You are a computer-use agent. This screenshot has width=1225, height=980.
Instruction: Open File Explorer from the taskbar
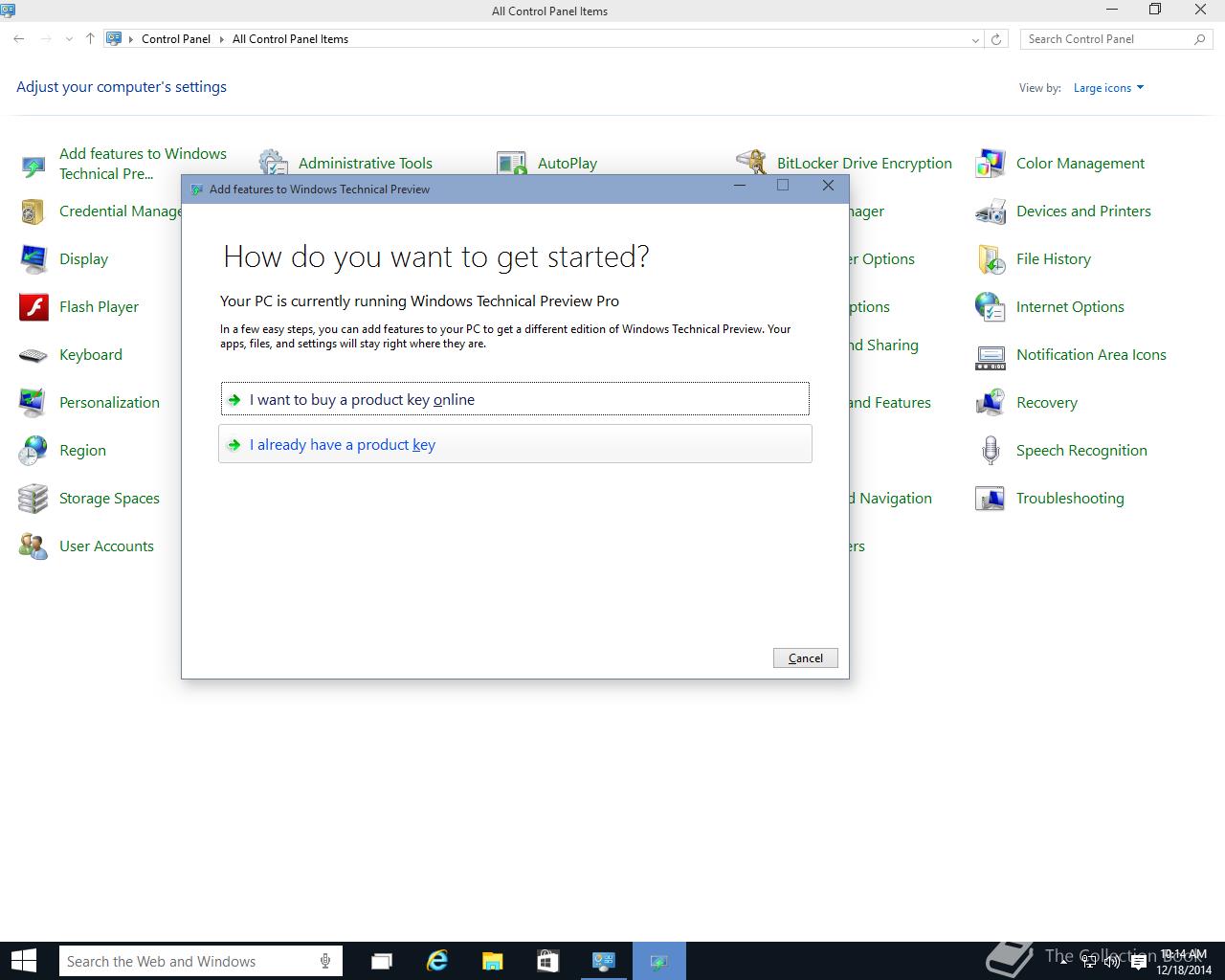click(493, 961)
